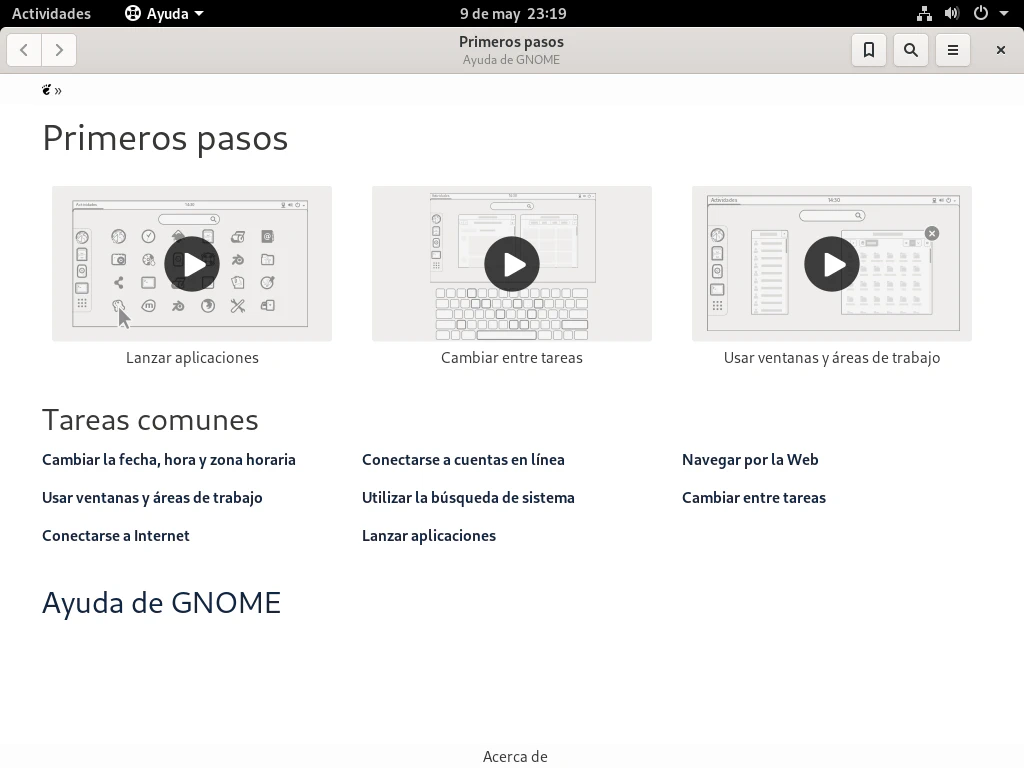This screenshot has width=1024, height=768.
Task: Click the volume speaker icon in top bar
Action: [952, 14]
